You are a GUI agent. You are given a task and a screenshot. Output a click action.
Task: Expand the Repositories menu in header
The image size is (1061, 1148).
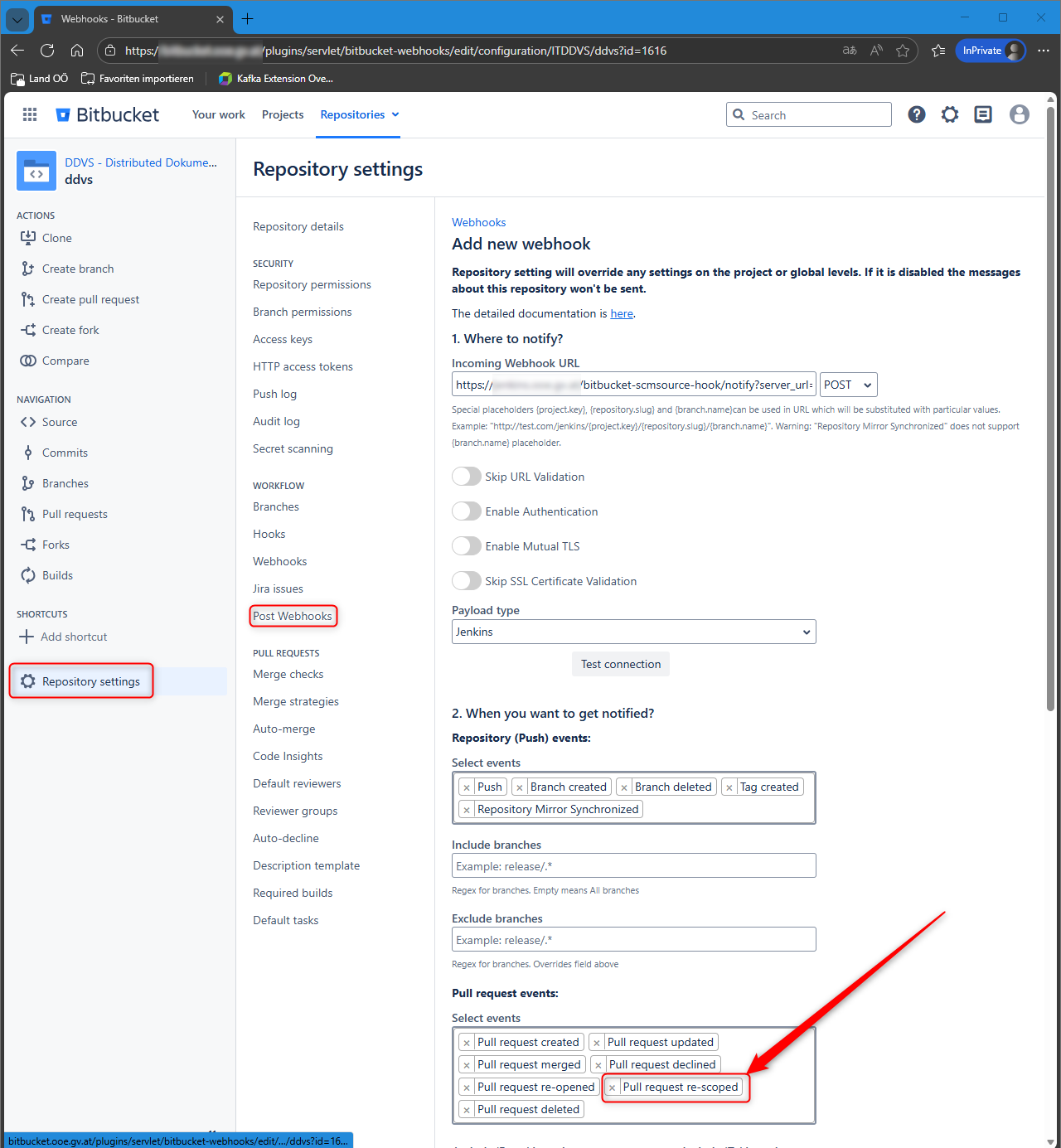[360, 114]
